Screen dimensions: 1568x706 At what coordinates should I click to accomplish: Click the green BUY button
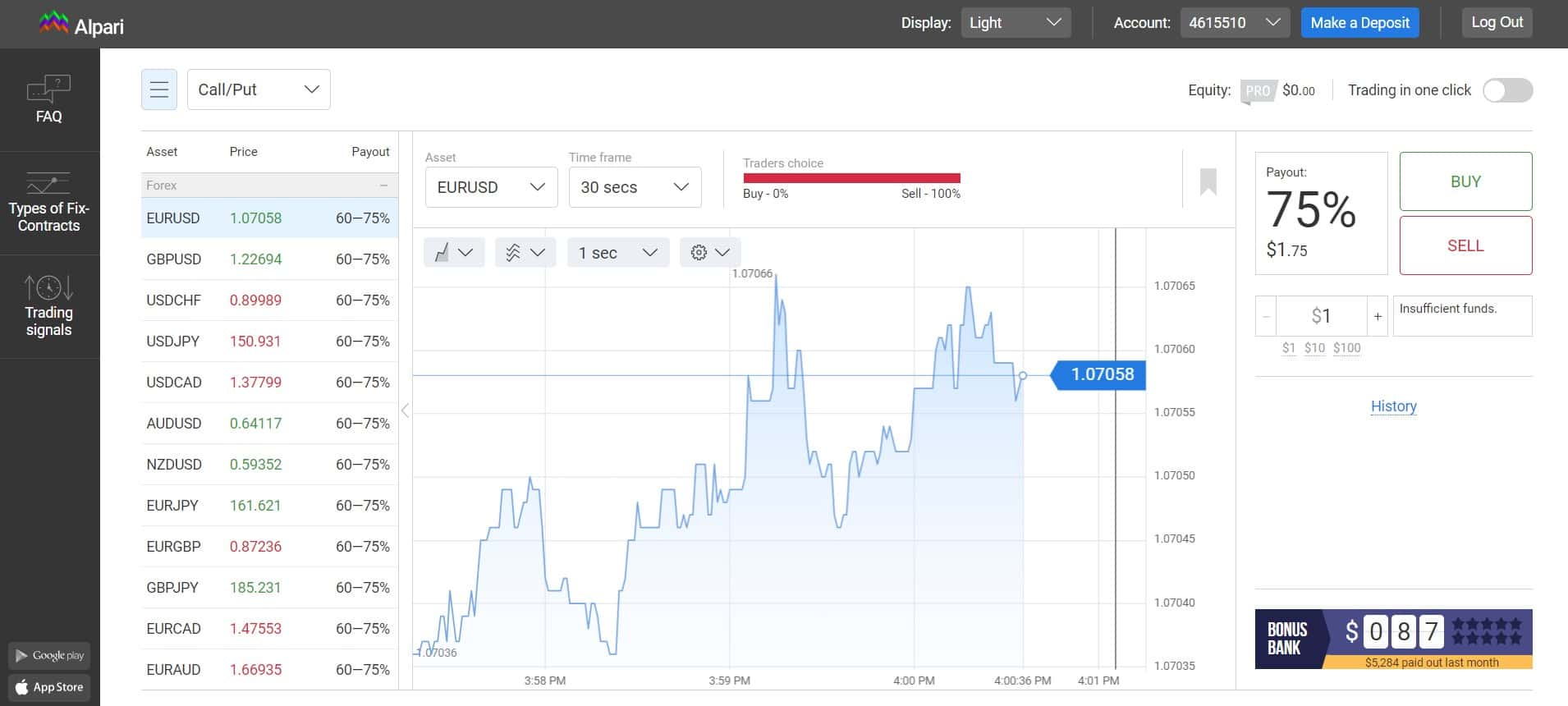1465,181
